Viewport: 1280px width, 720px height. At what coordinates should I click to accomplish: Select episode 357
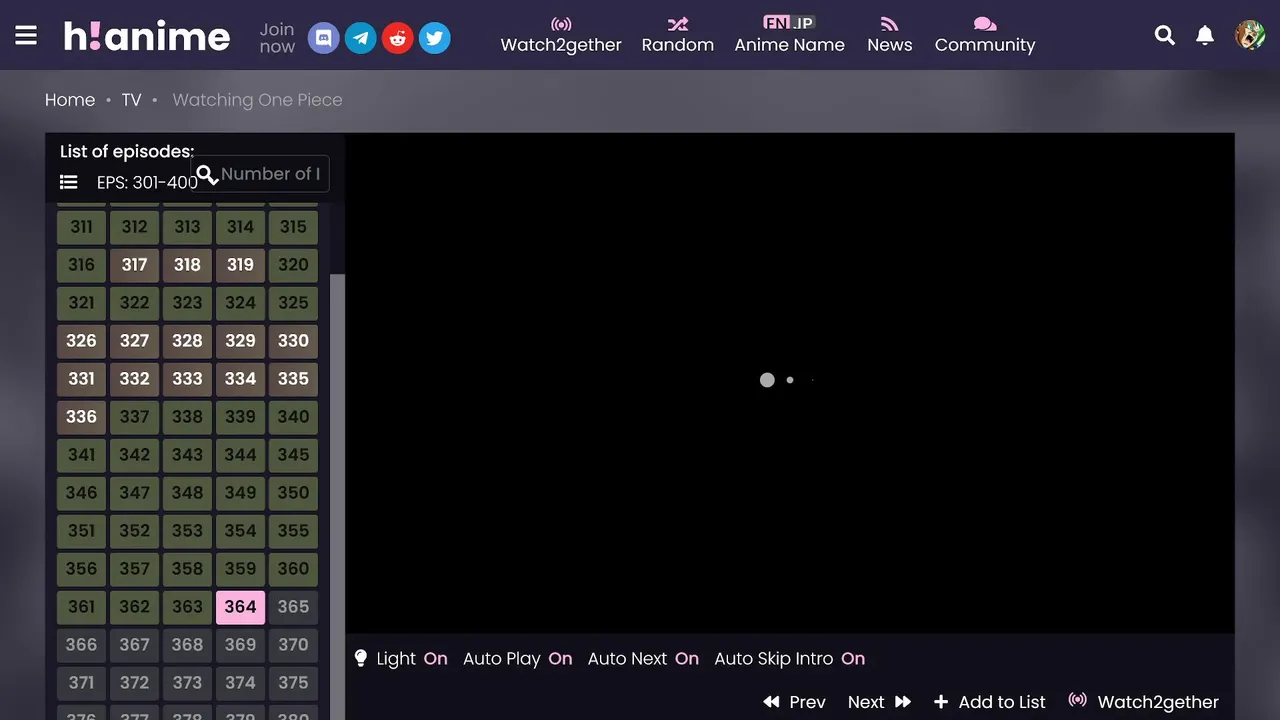134,569
